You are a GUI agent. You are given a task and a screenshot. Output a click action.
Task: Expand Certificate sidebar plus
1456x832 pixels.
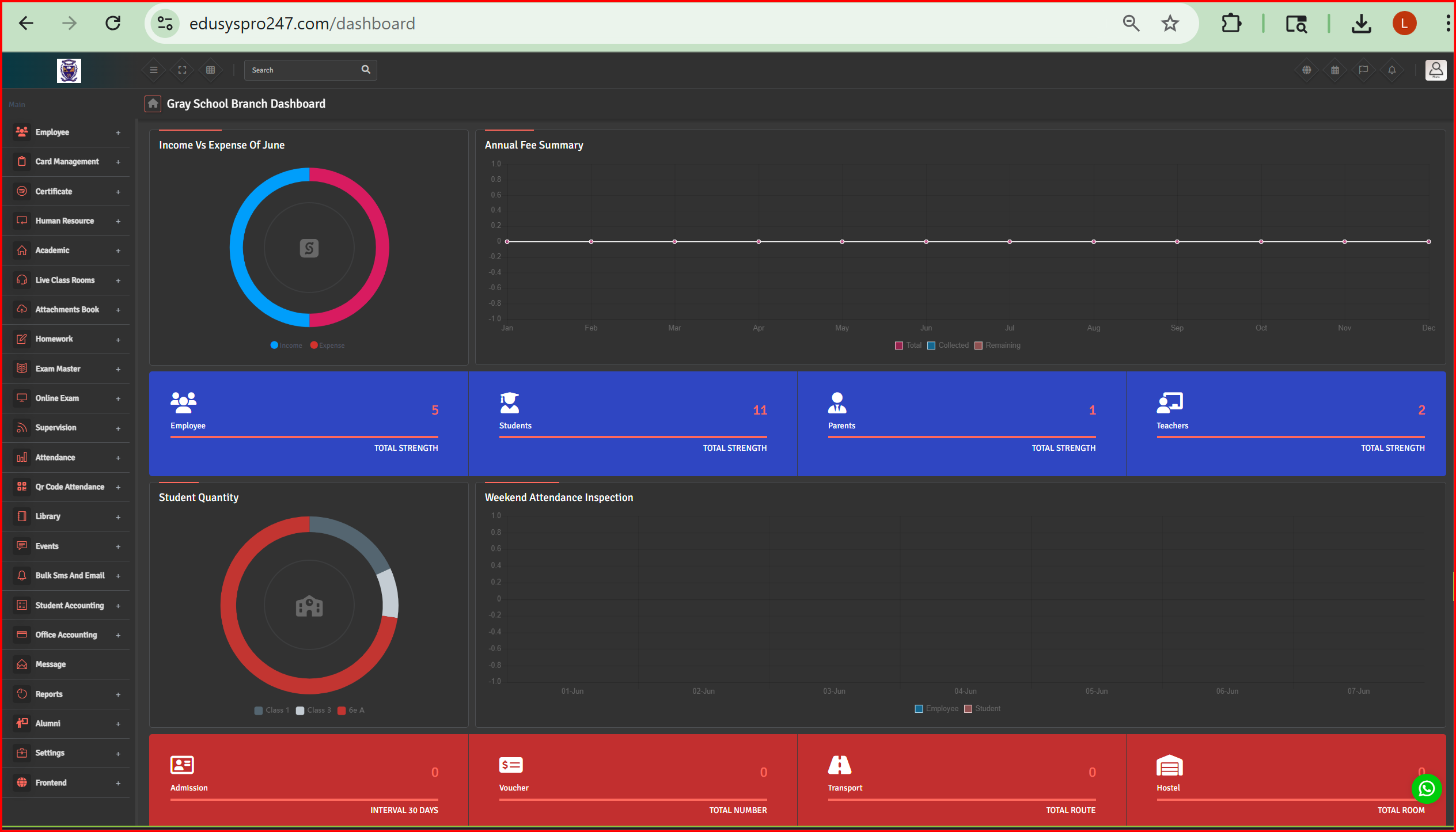point(118,192)
